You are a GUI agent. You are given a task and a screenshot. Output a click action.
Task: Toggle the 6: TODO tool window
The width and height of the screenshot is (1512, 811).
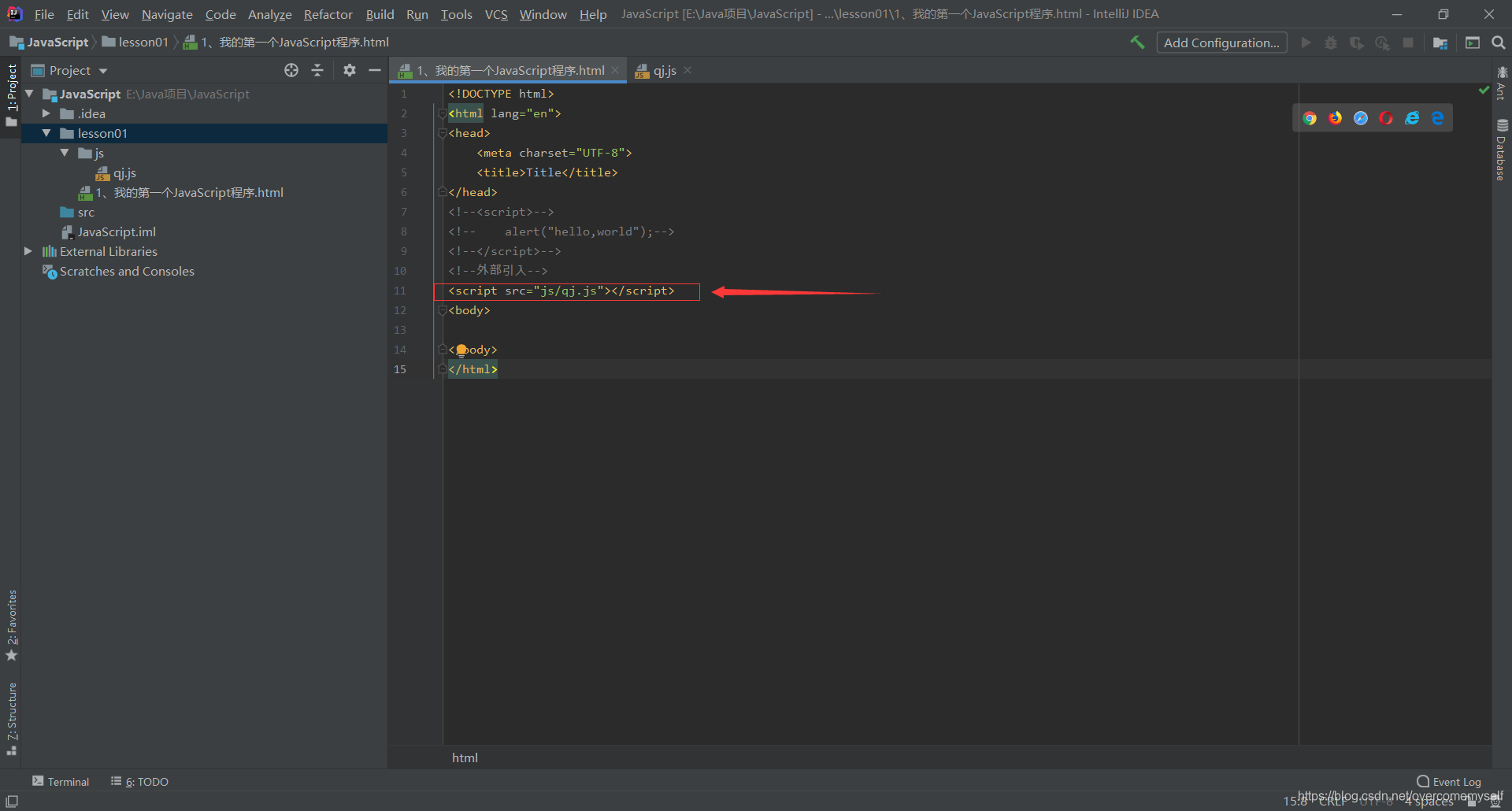pos(139,781)
